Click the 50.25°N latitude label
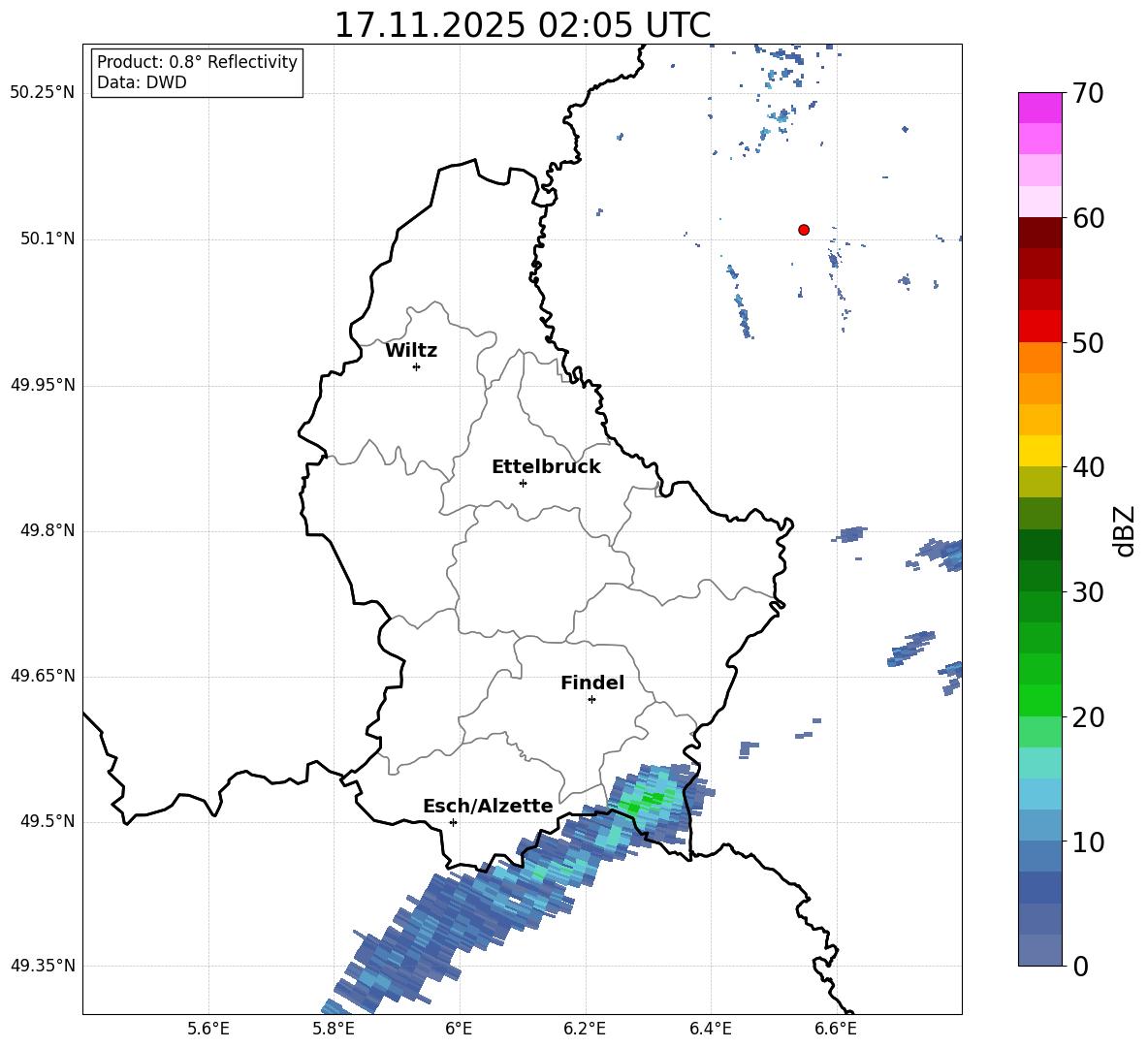This screenshot has width=1148, height=1048. point(43,93)
